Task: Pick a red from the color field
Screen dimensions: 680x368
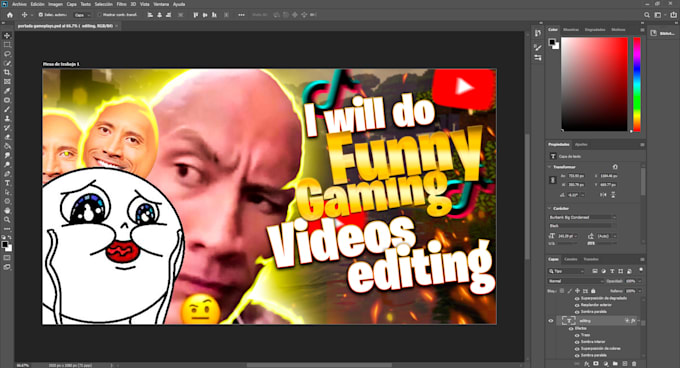Action: (594, 84)
